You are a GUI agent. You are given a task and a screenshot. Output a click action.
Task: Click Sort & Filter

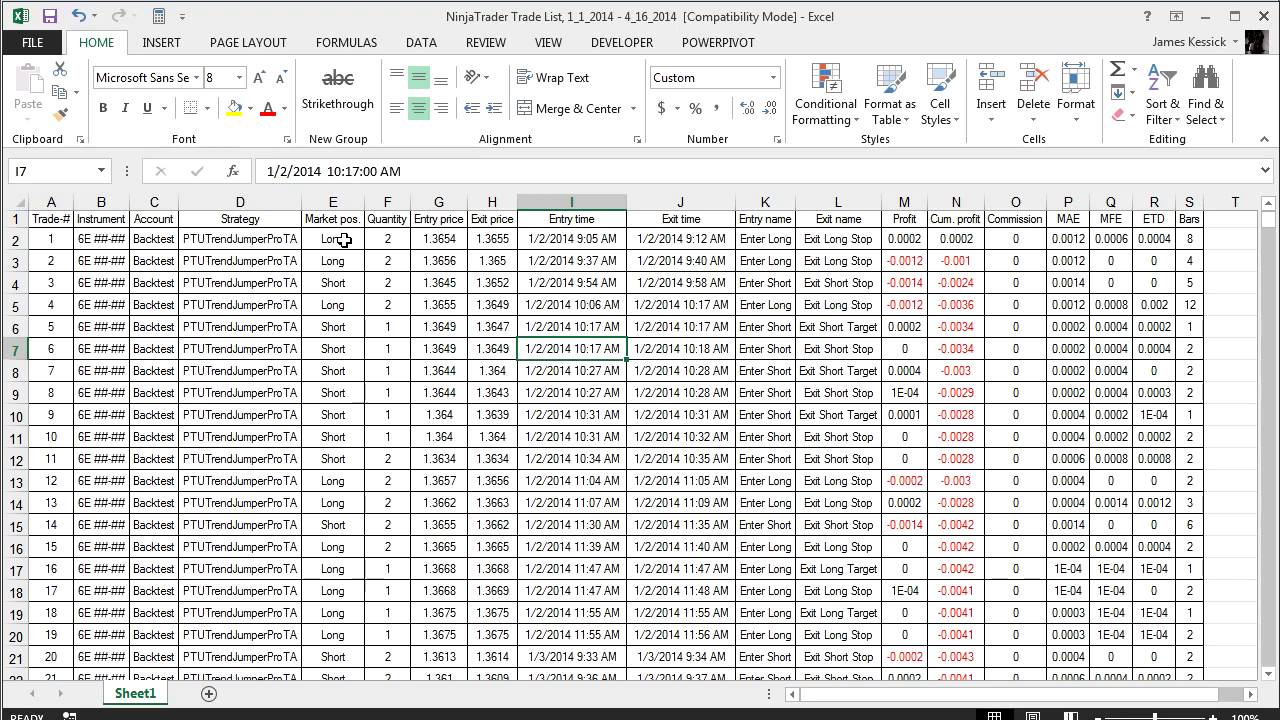(x=1162, y=95)
